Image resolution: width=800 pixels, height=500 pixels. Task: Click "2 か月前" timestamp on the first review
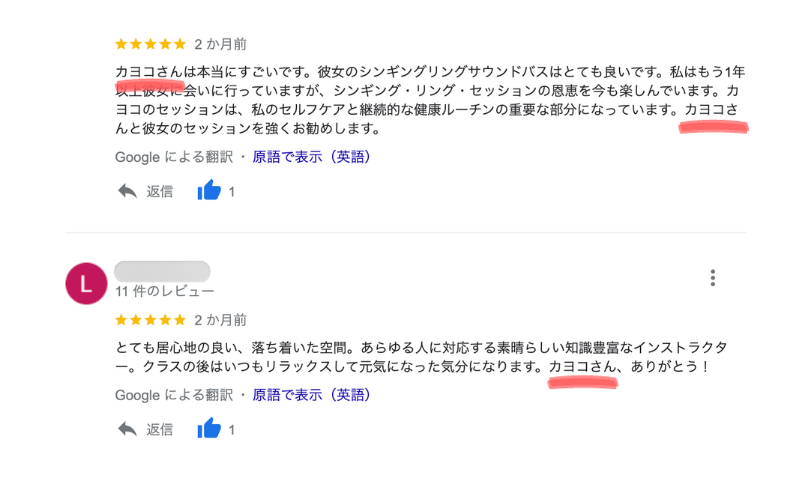pos(220,44)
